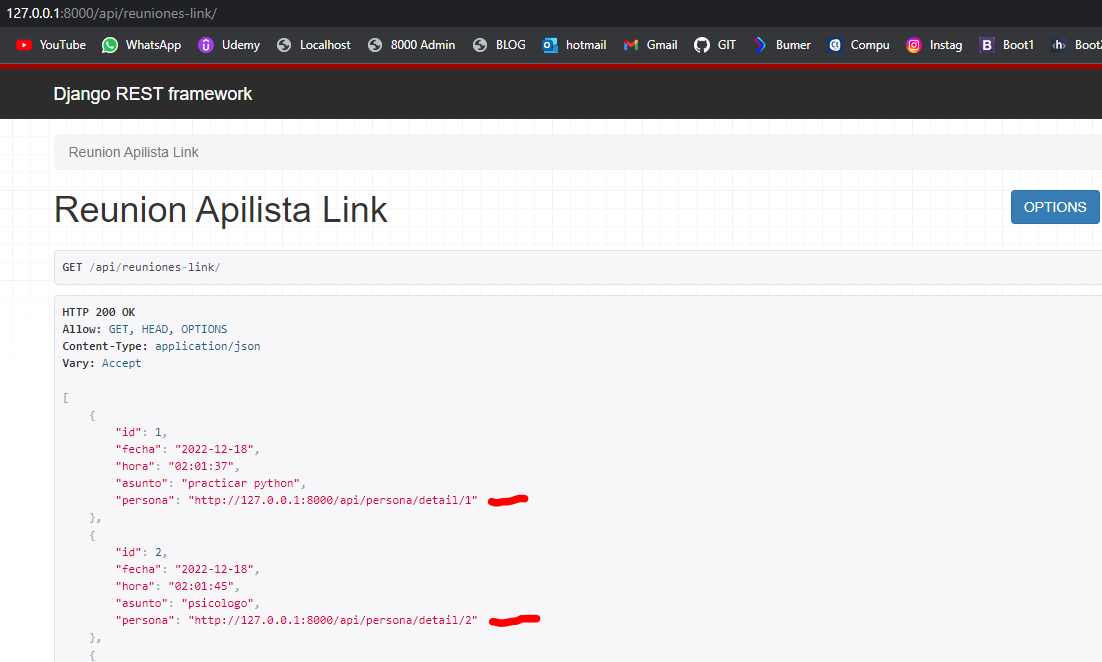The width and height of the screenshot is (1102, 662).
Task: Open the GIT GitHub bookmark
Action: coord(715,45)
